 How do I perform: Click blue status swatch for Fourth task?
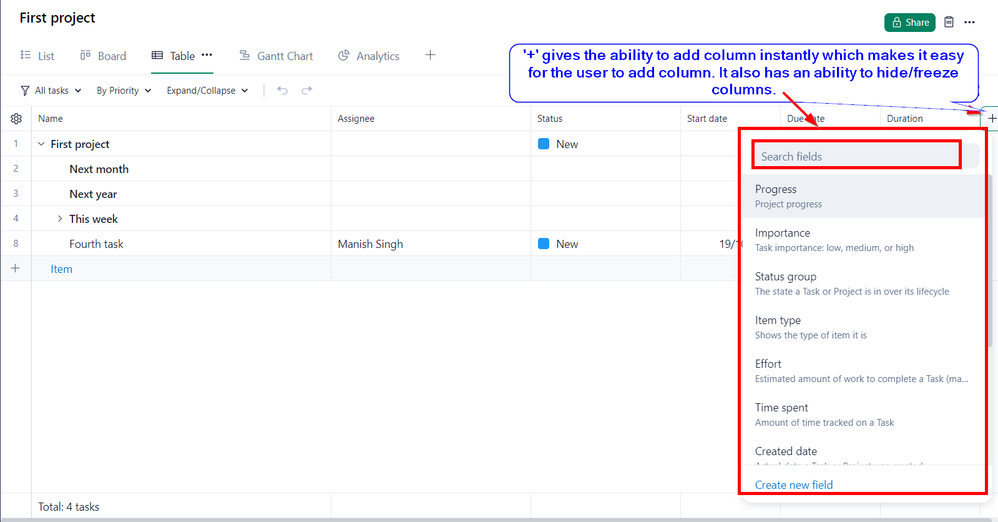[544, 244]
